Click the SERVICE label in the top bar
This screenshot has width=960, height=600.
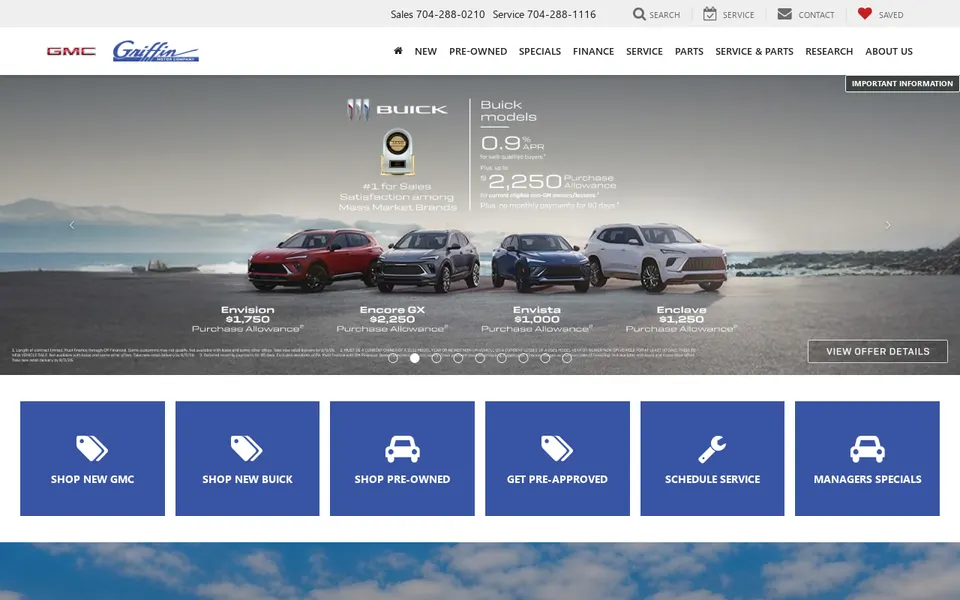tap(738, 15)
